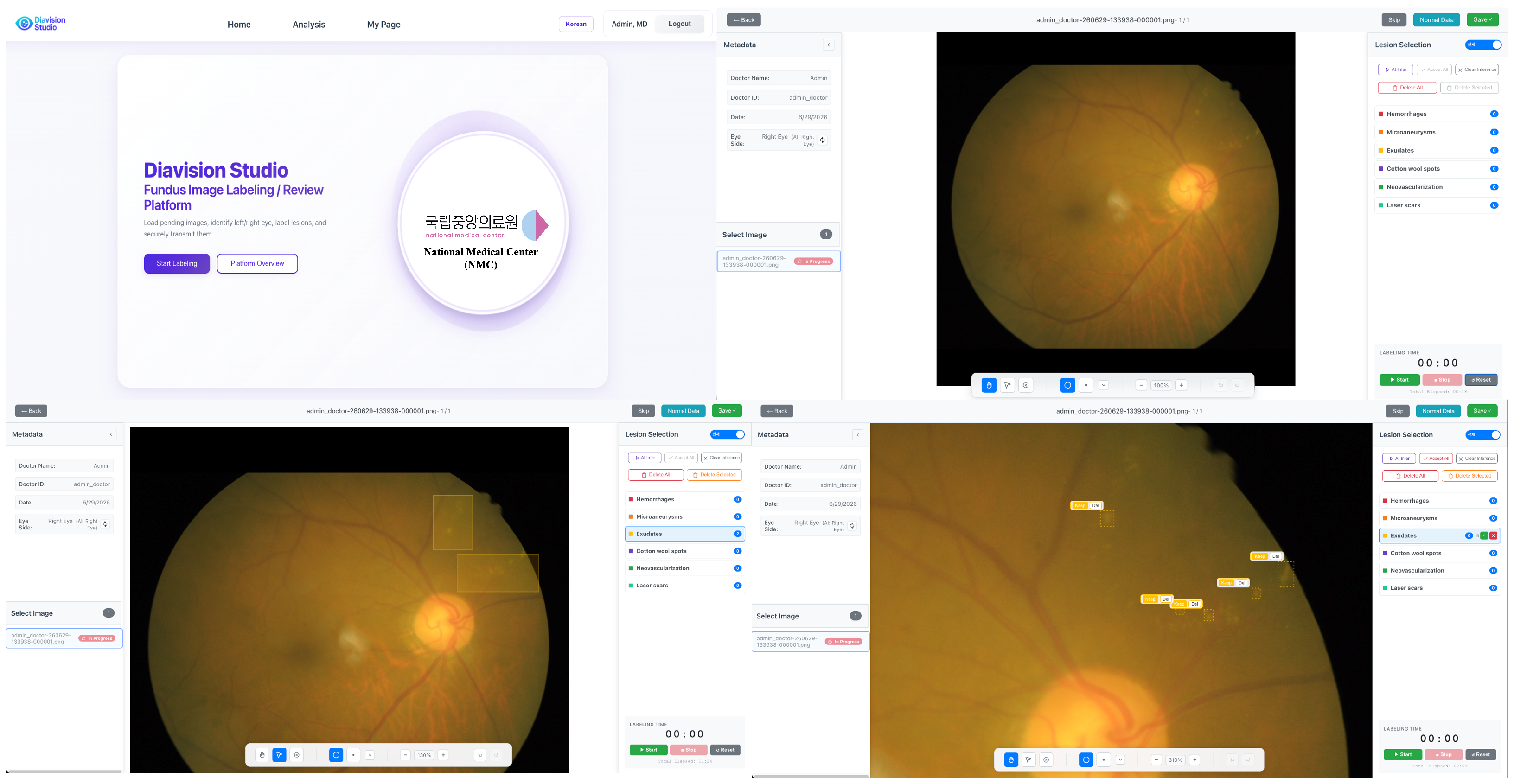Select the dot point tool in the 130% zoom view
The height and width of the screenshot is (784, 1514).
pyautogui.click(x=353, y=755)
